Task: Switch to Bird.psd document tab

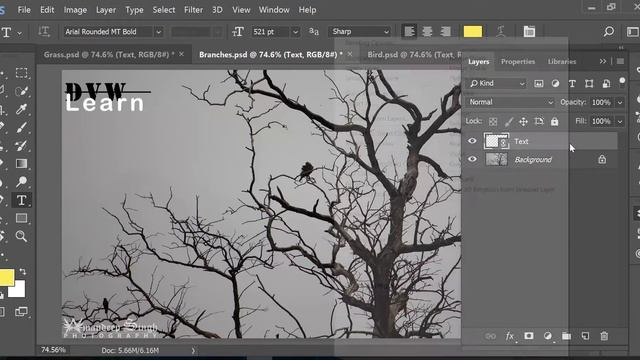Action: pos(414,55)
